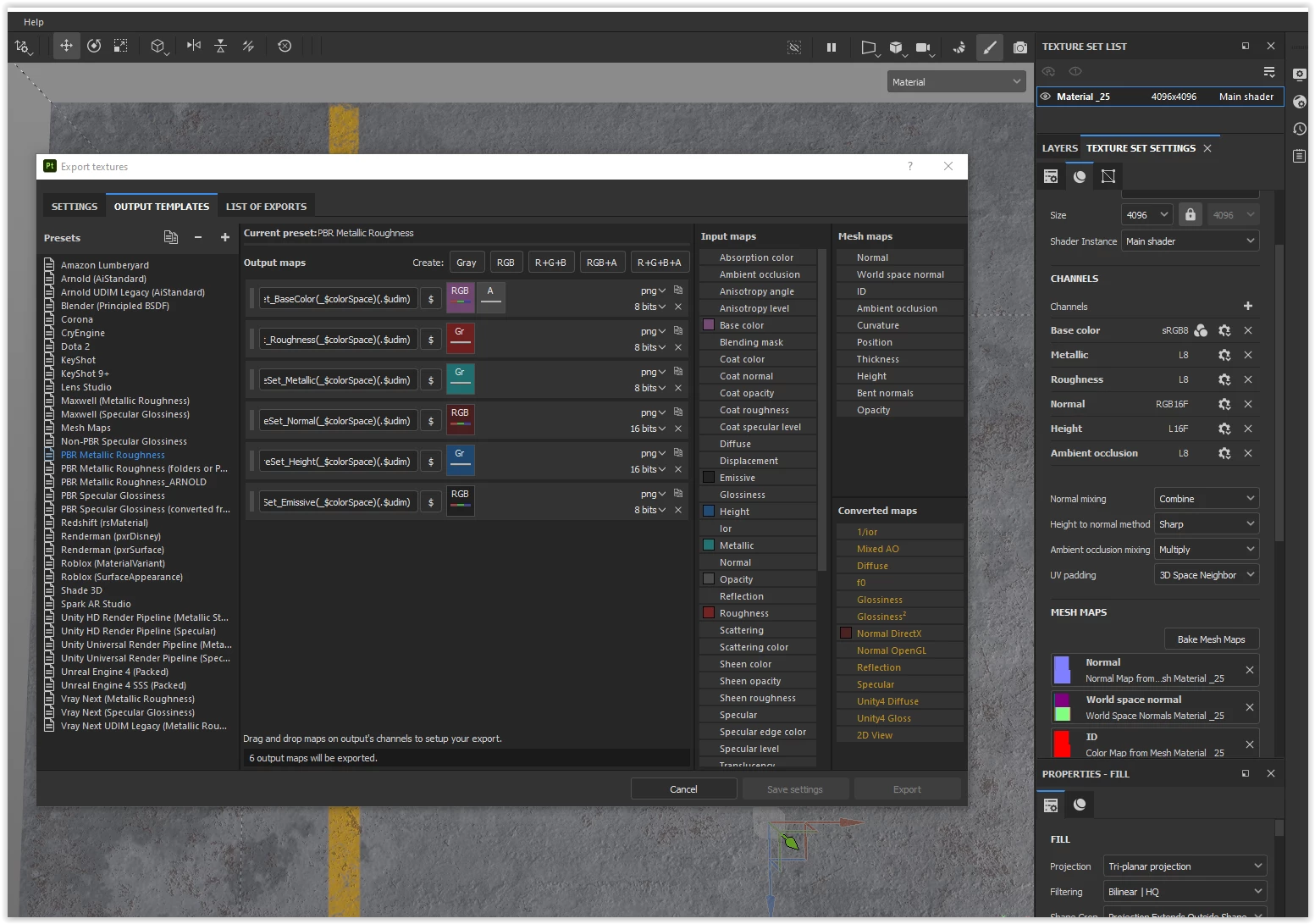The height and width of the screenshot is (924, 1315).
Task: Open the Size 4096 dropdown
Action: pos(1146,215)
